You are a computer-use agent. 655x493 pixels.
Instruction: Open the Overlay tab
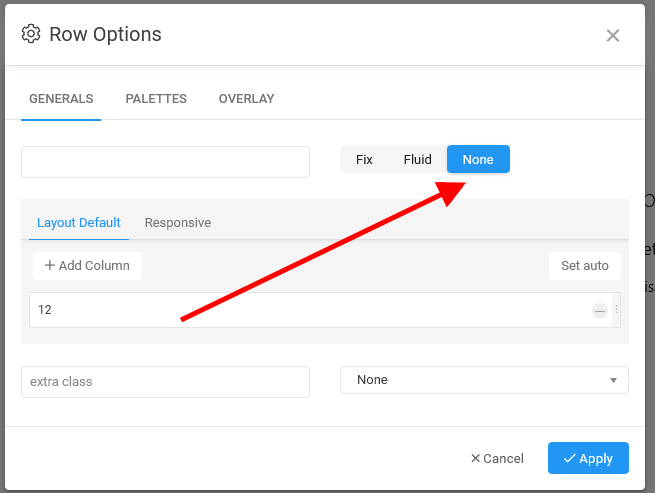point(246,99)
